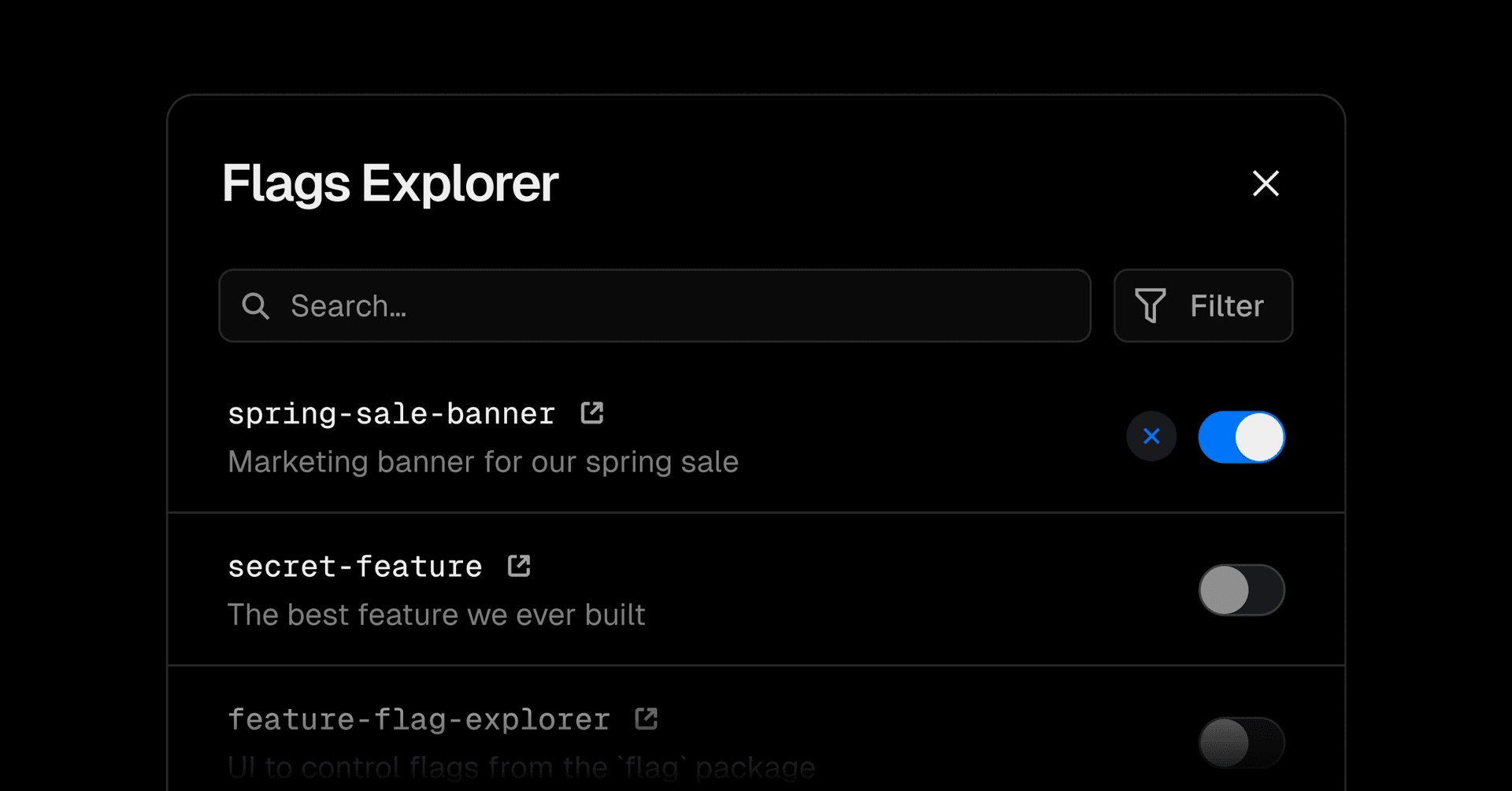Viewport: 1512px width, 791px height.
Task: Turn on the feature-flag-explorer toggle
Action: [x=1241, y=742]
